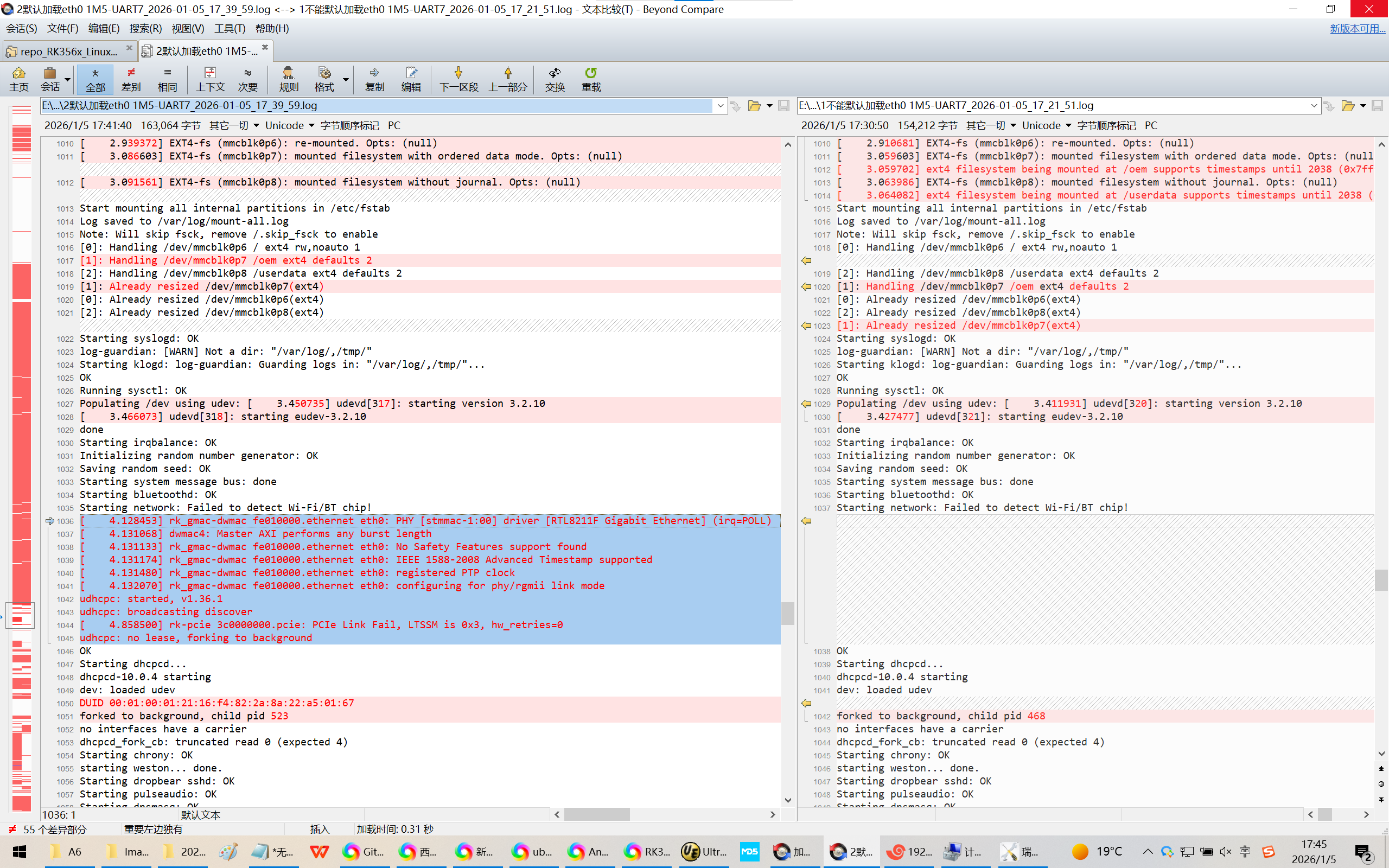Open the Edit (编辑) toolbar tool
The image size is (1389, 868).
[411, 79]
